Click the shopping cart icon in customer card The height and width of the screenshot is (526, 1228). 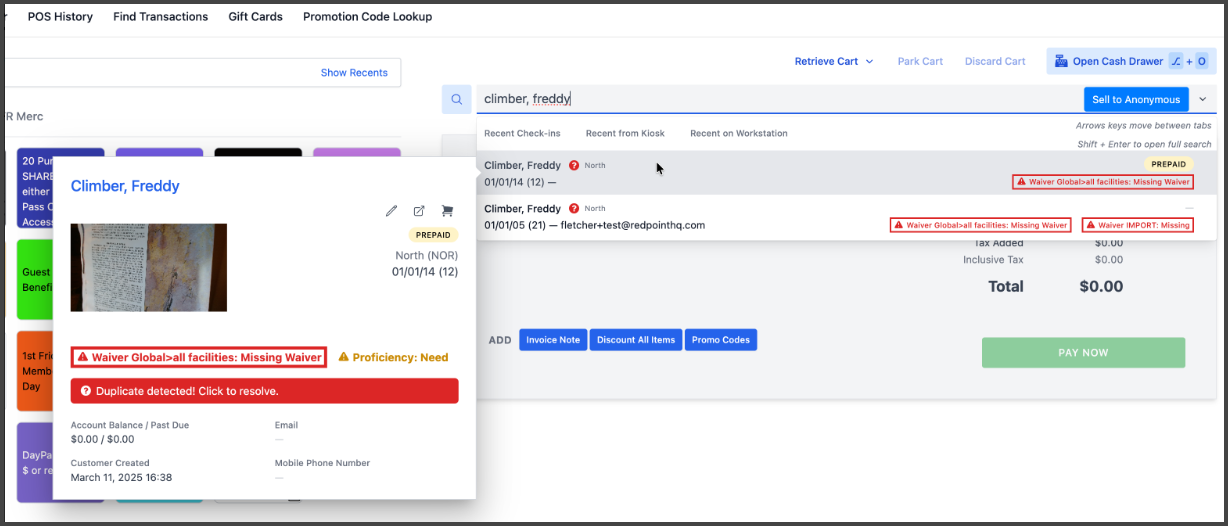(x=447, y=211)
